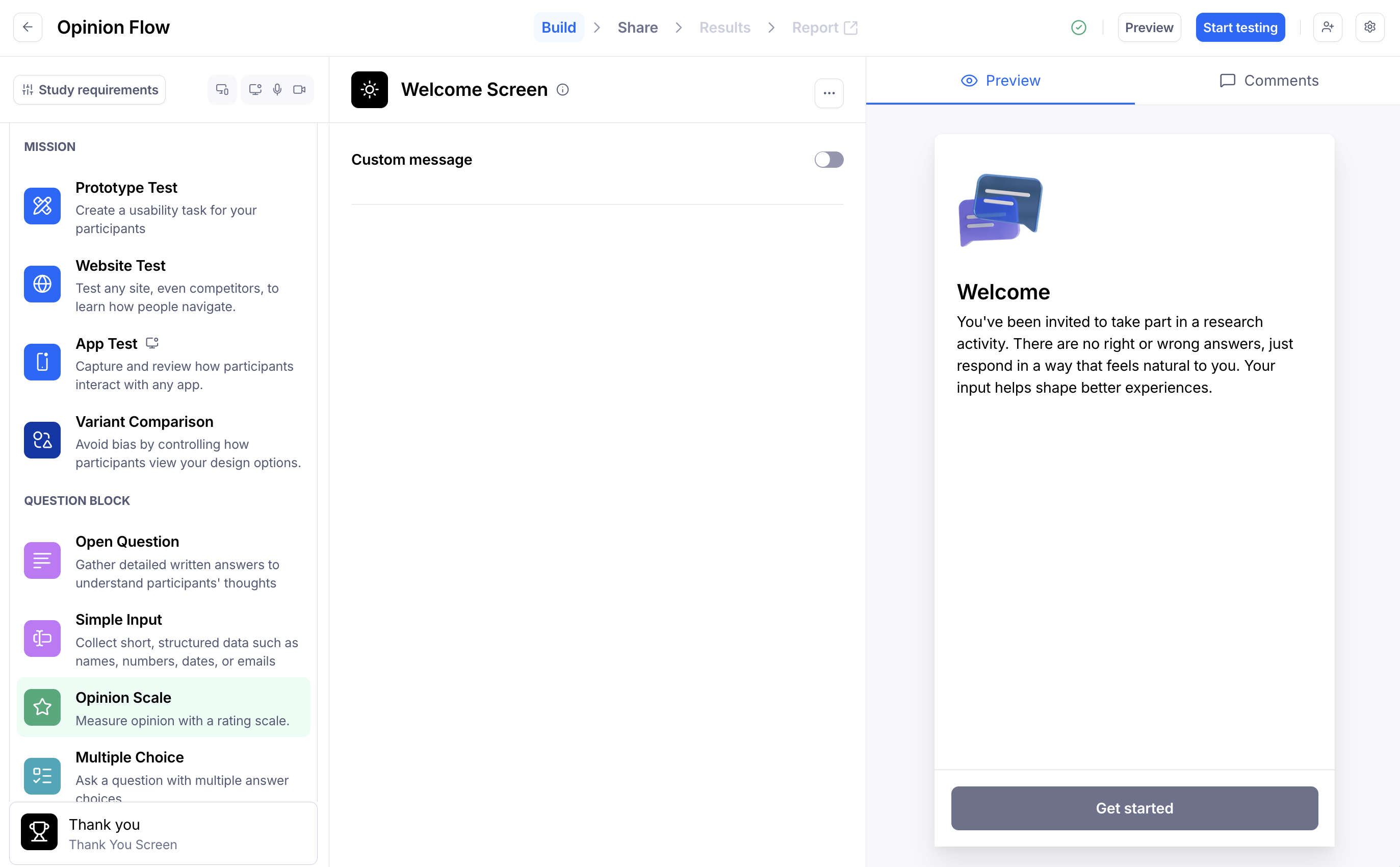Viewport: 1400px width, 867px height.
Task: Add an Opinion Scale block
Action: pyautogui.click(x=163, y=707)
